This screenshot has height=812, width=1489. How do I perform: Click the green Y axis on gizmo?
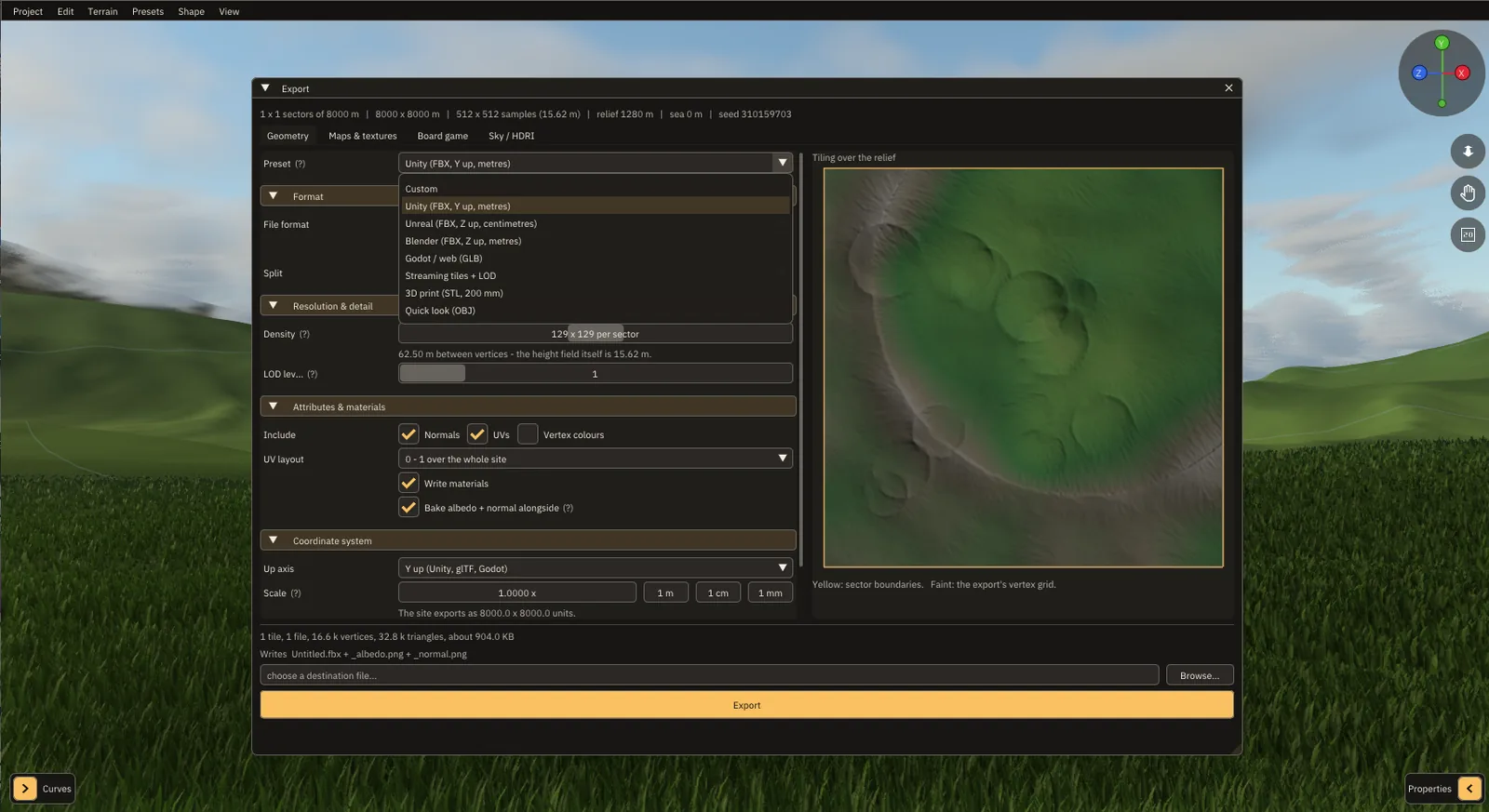[1442, 43]
